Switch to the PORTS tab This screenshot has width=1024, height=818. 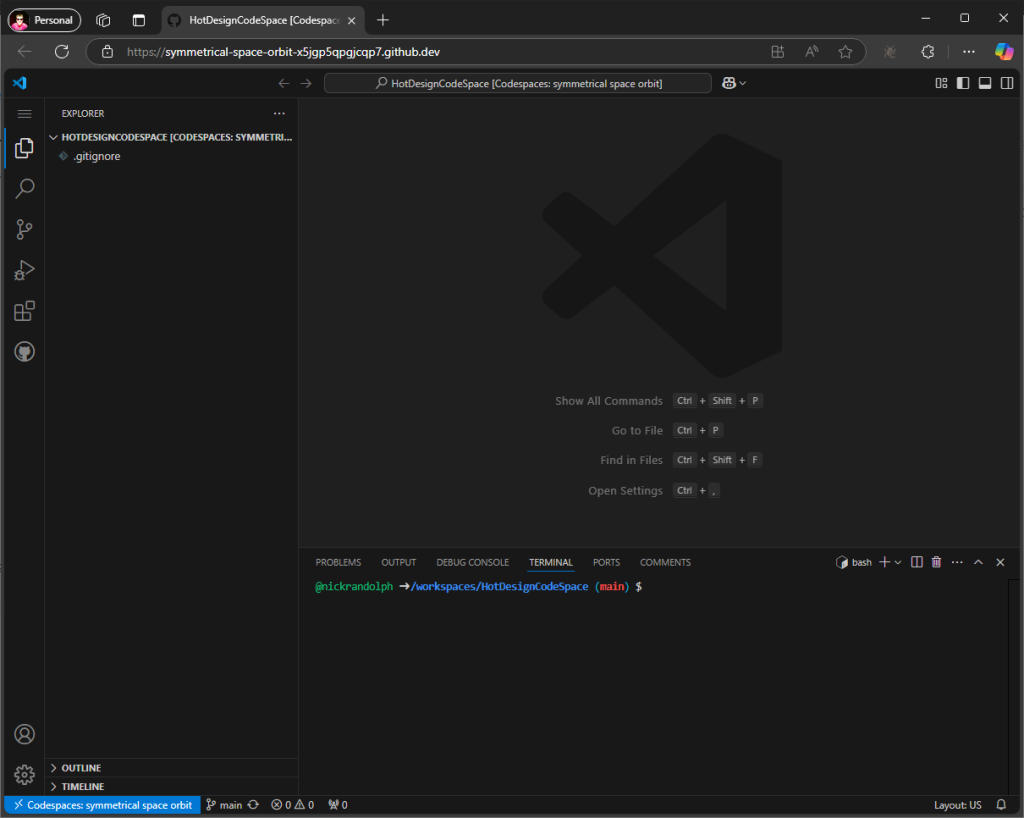[606, 562]
